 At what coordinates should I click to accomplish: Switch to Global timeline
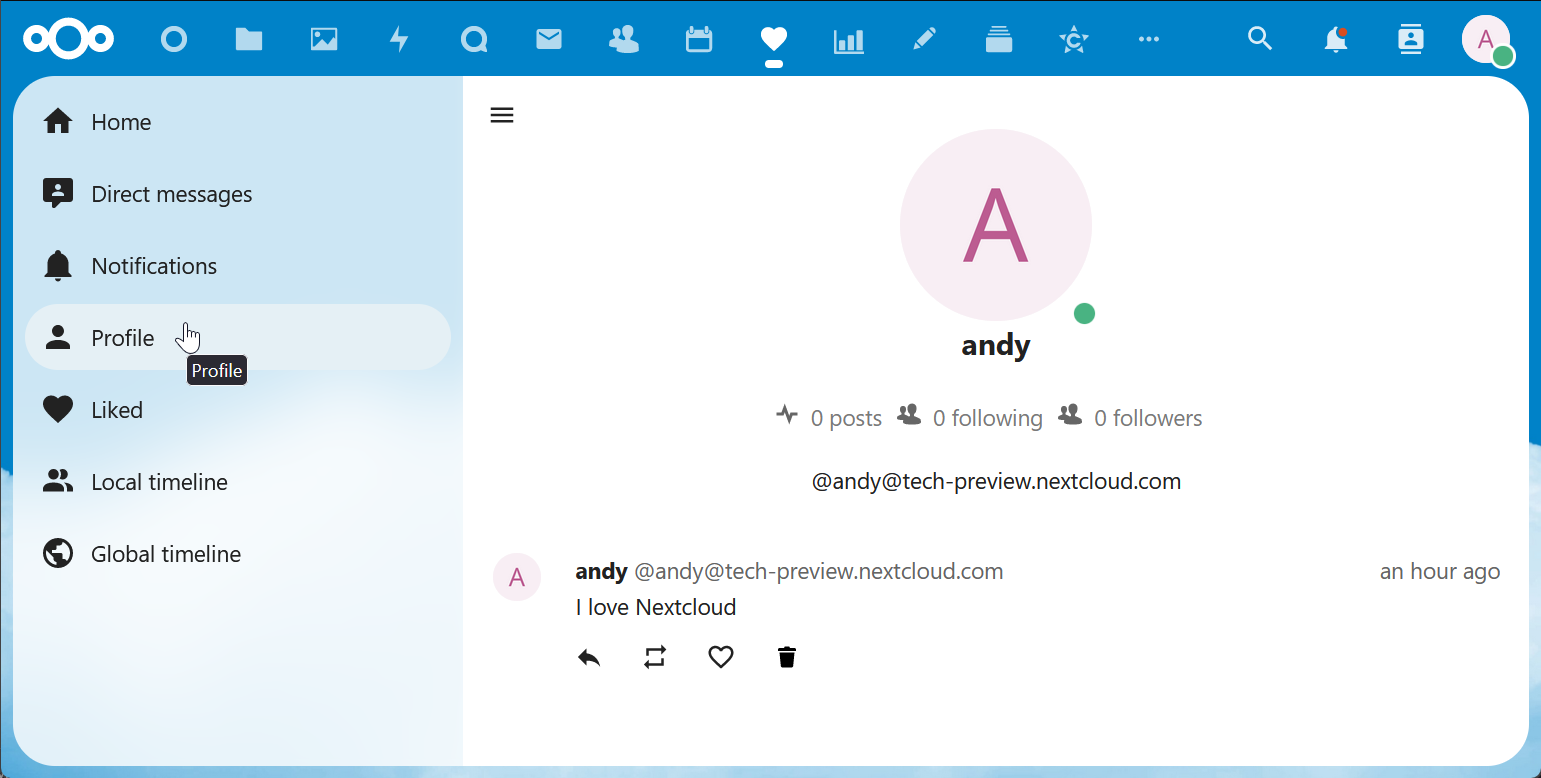(x=166, y=553)
